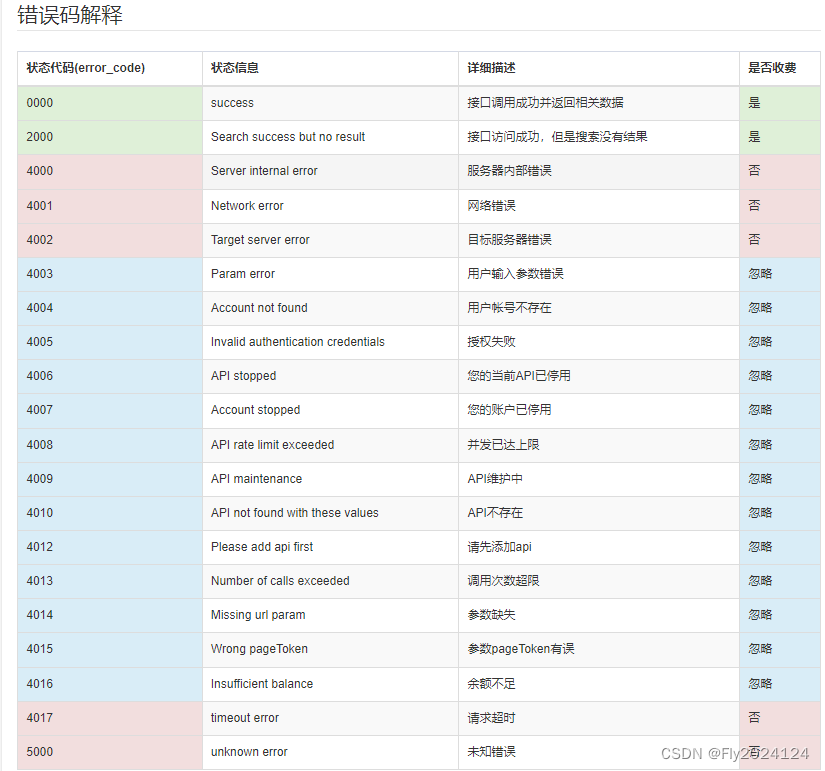Click the 状态信息 column header
The image size is (825, 771).
click(234, 67)
